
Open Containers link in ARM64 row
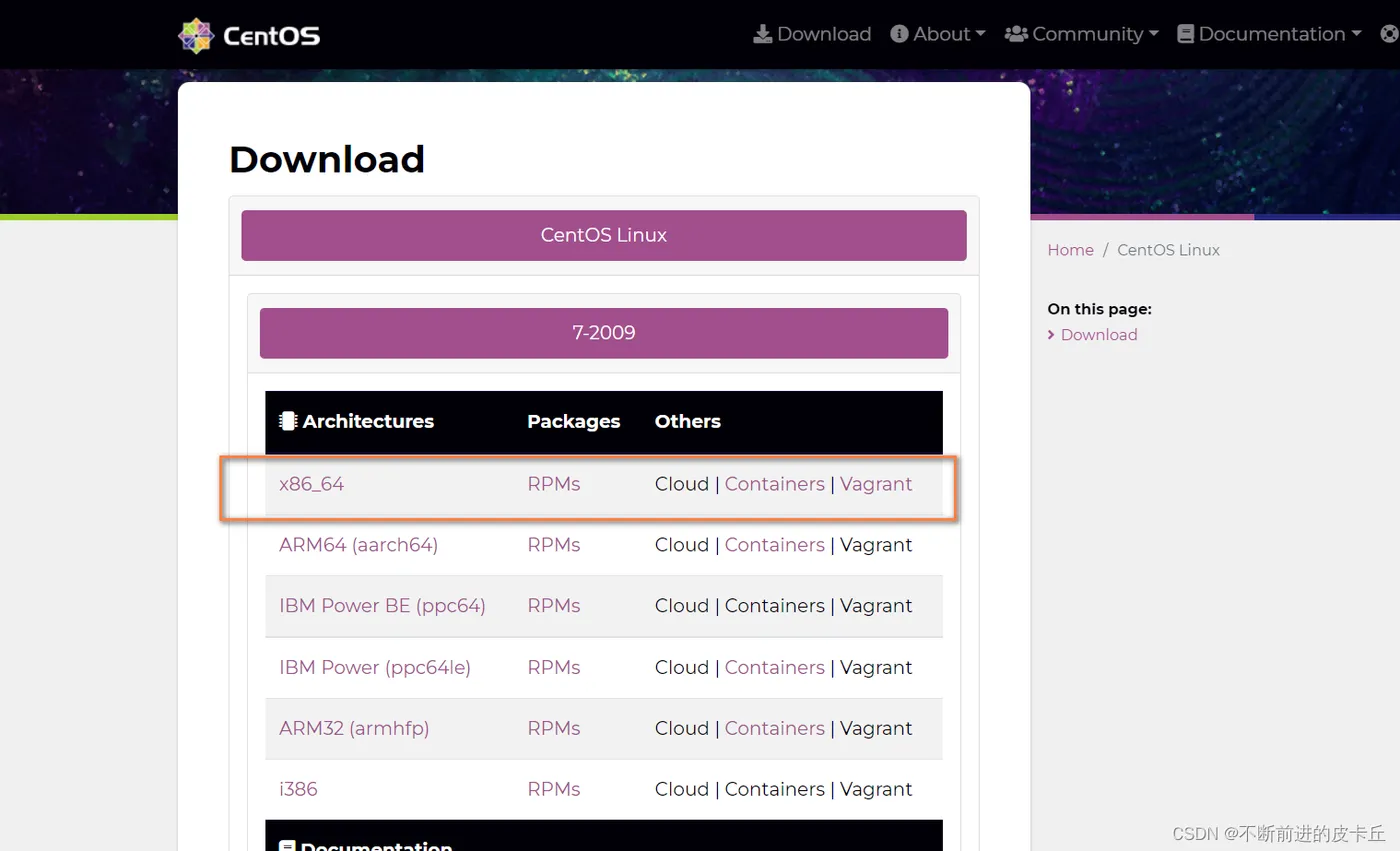pos(775,545)
